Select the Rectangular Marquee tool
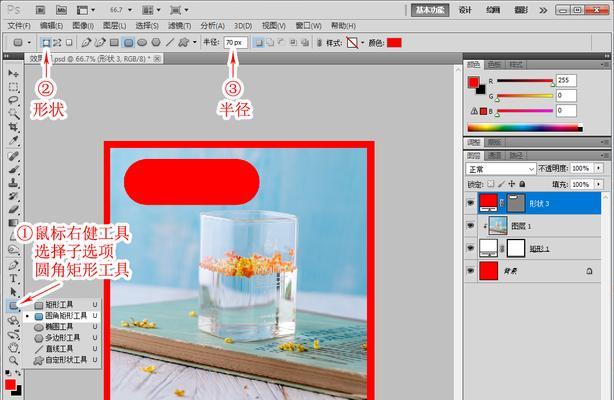 coord(13,87)
